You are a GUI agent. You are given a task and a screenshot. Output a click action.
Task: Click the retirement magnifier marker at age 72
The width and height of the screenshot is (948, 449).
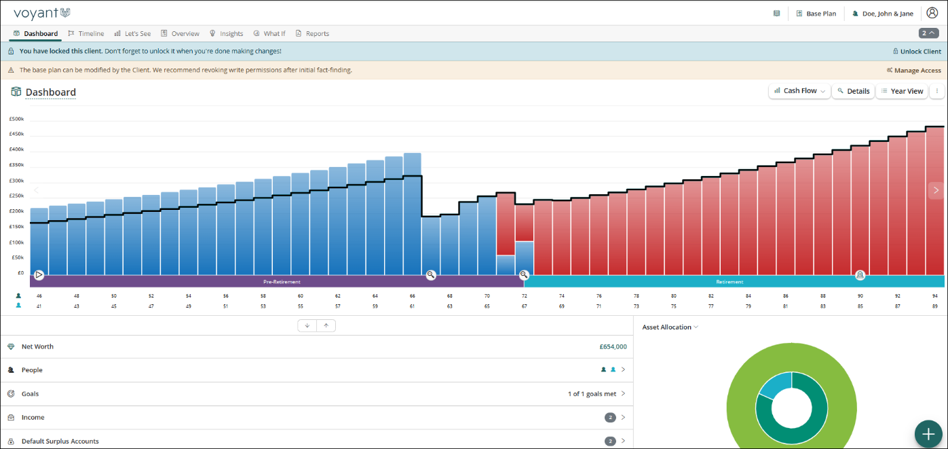[524, 275]
